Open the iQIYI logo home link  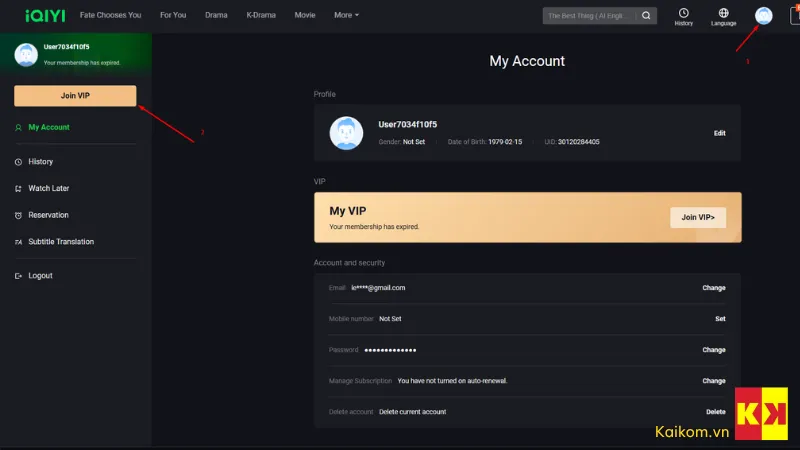point(45,16)
